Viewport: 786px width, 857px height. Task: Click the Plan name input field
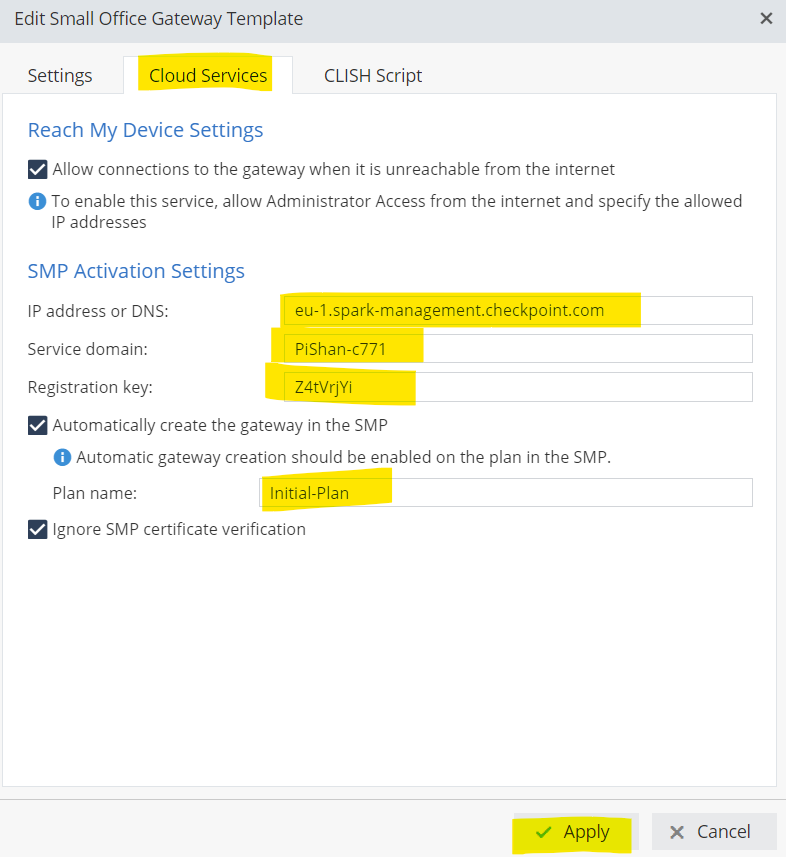505,492
